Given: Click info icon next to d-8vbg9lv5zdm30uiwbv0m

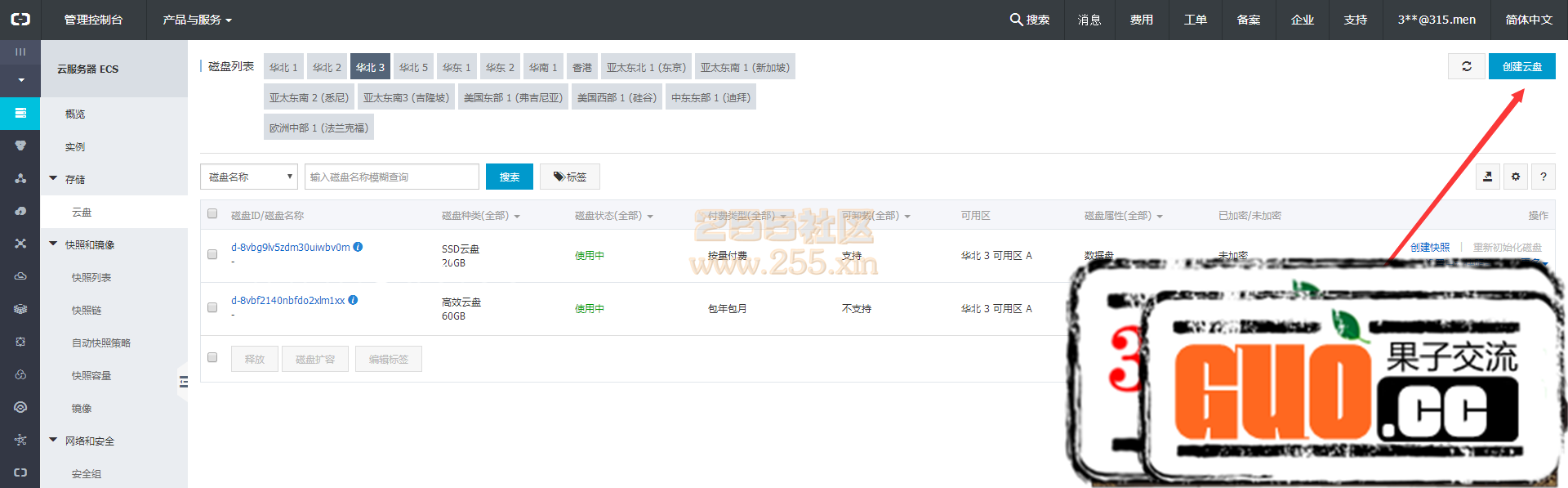Looking at the screenshot, I should (x=358, y=247).
